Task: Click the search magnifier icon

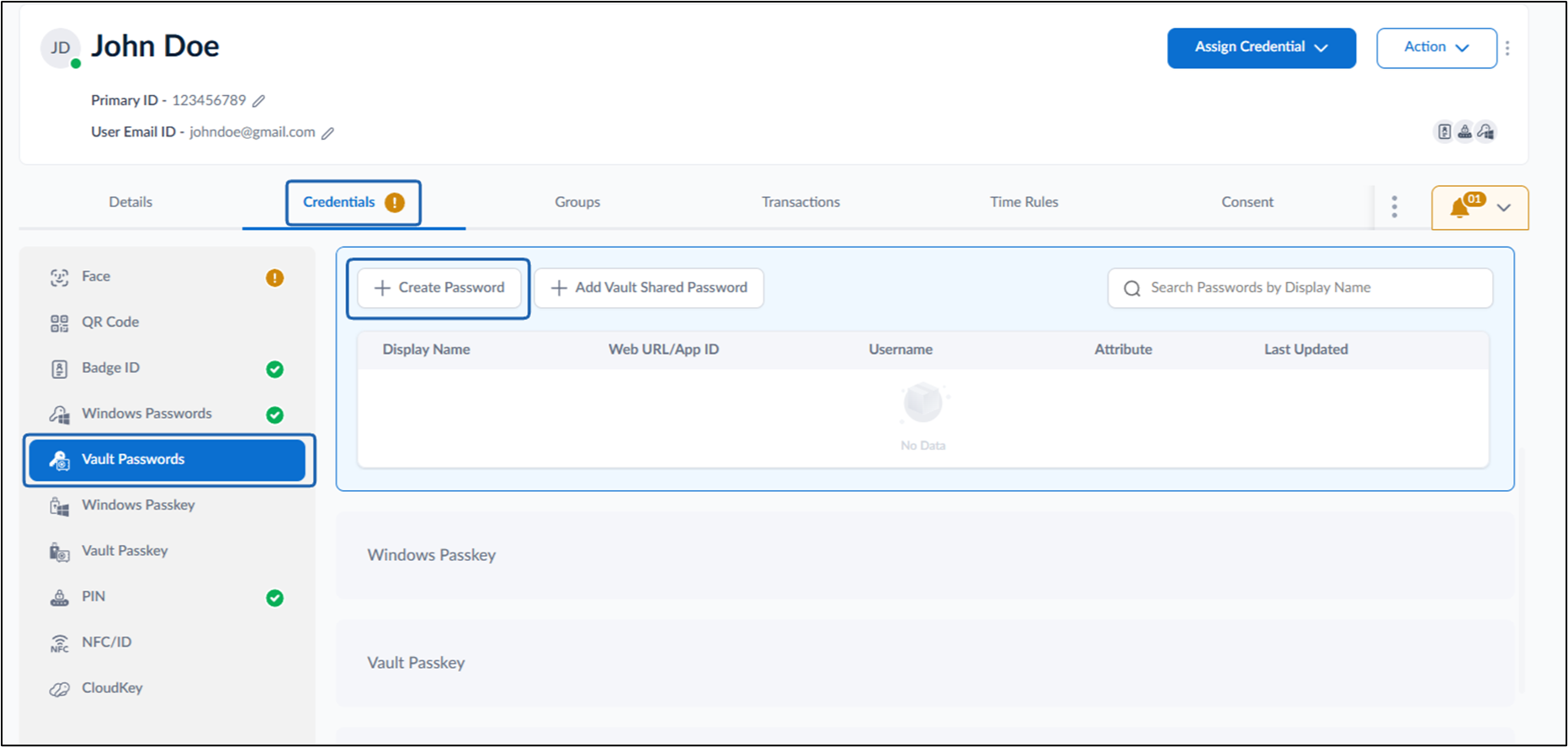Action: (1133, 289)
